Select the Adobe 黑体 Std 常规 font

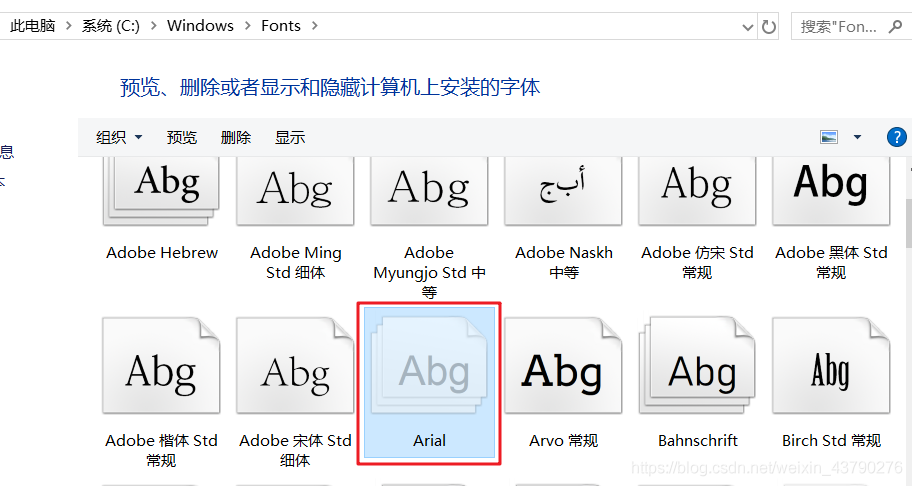(x=831, y=188)
